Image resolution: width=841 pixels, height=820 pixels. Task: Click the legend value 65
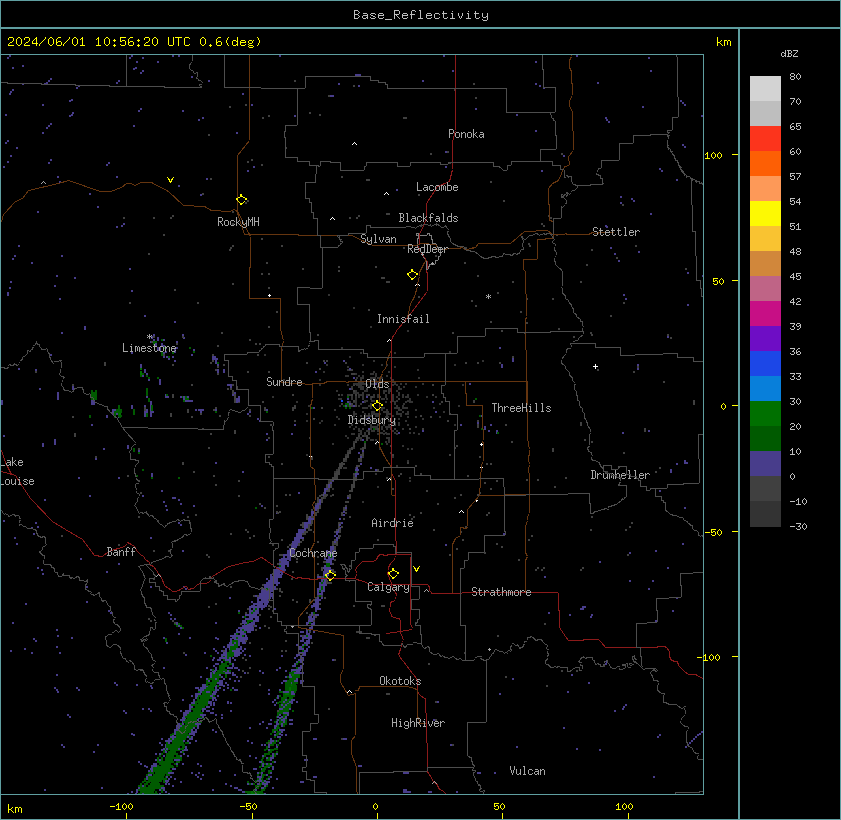[795, 127]
